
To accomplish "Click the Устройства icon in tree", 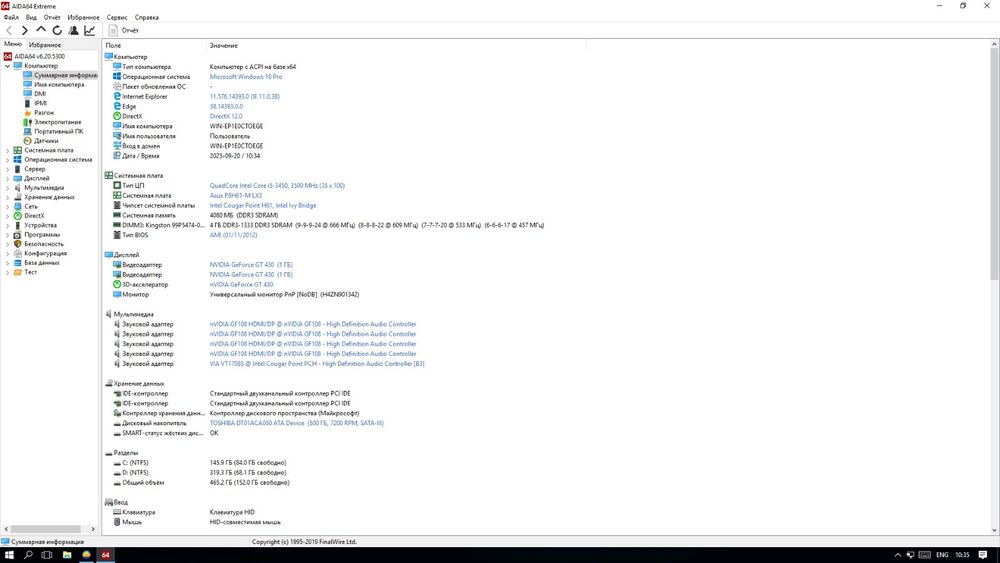I will tap(17, 225).
